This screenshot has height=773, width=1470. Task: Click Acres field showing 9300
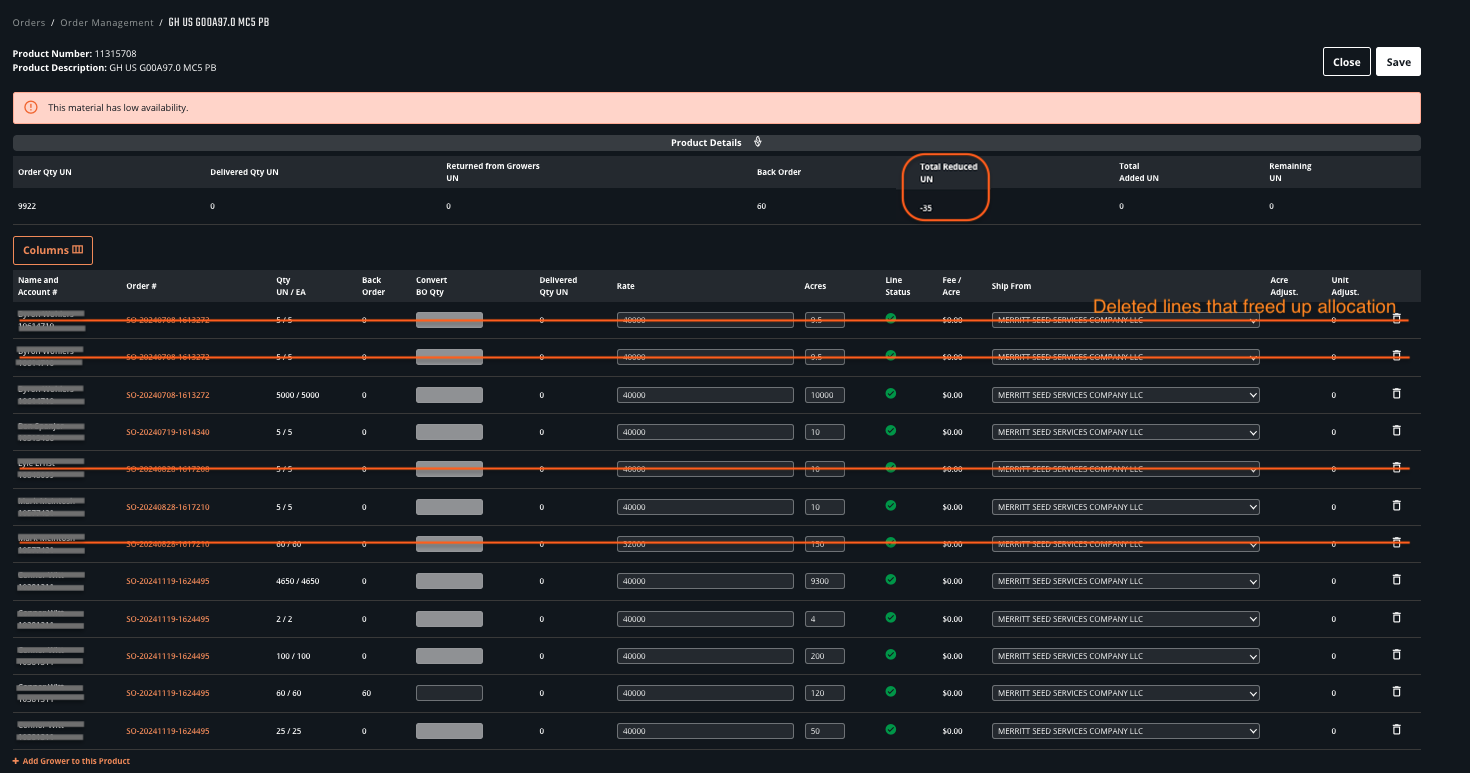[825, 581]
